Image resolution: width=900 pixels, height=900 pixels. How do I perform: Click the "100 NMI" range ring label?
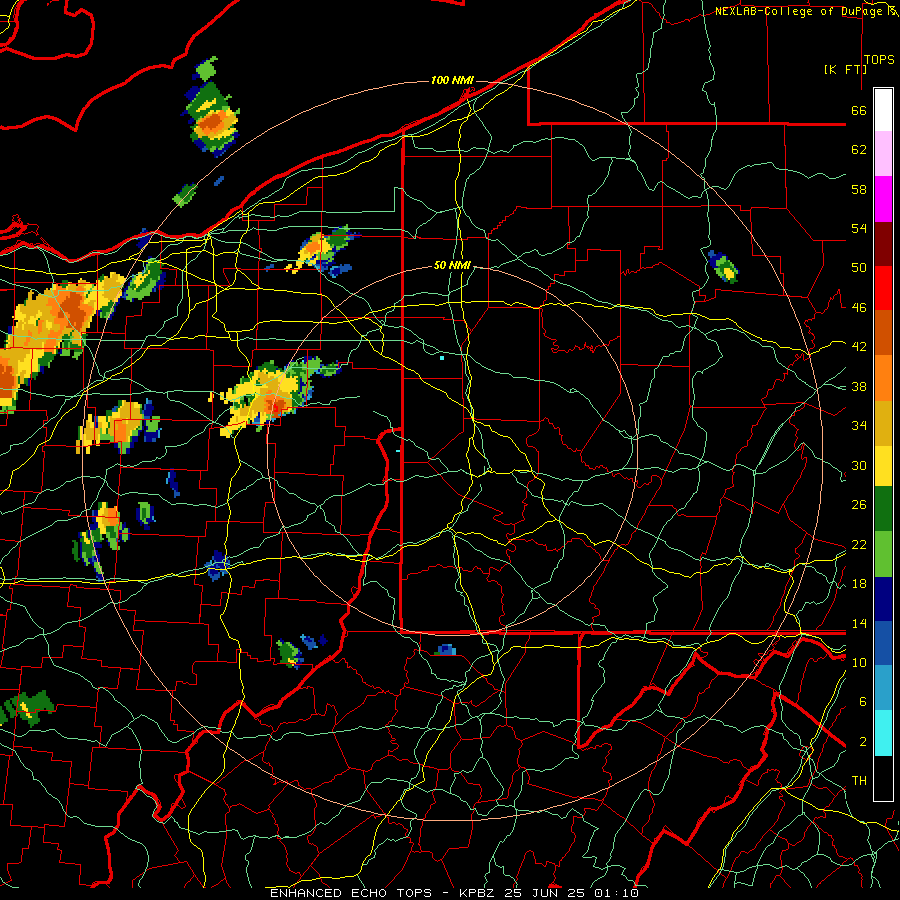[452, 80]
